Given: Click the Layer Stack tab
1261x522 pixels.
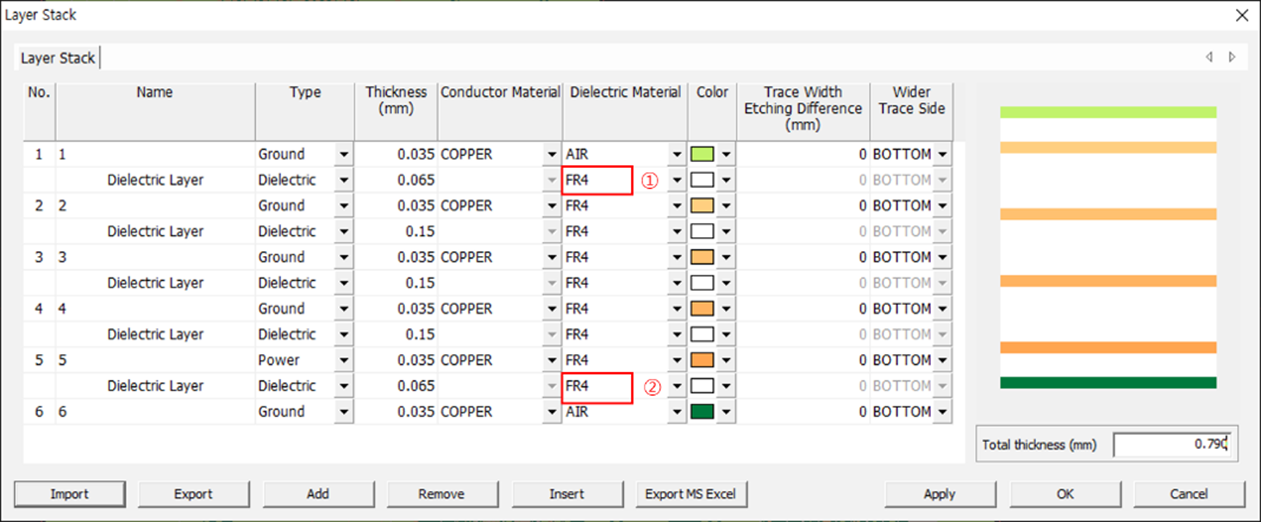Looking at the screenshot, I should click(x=58, y=58).
